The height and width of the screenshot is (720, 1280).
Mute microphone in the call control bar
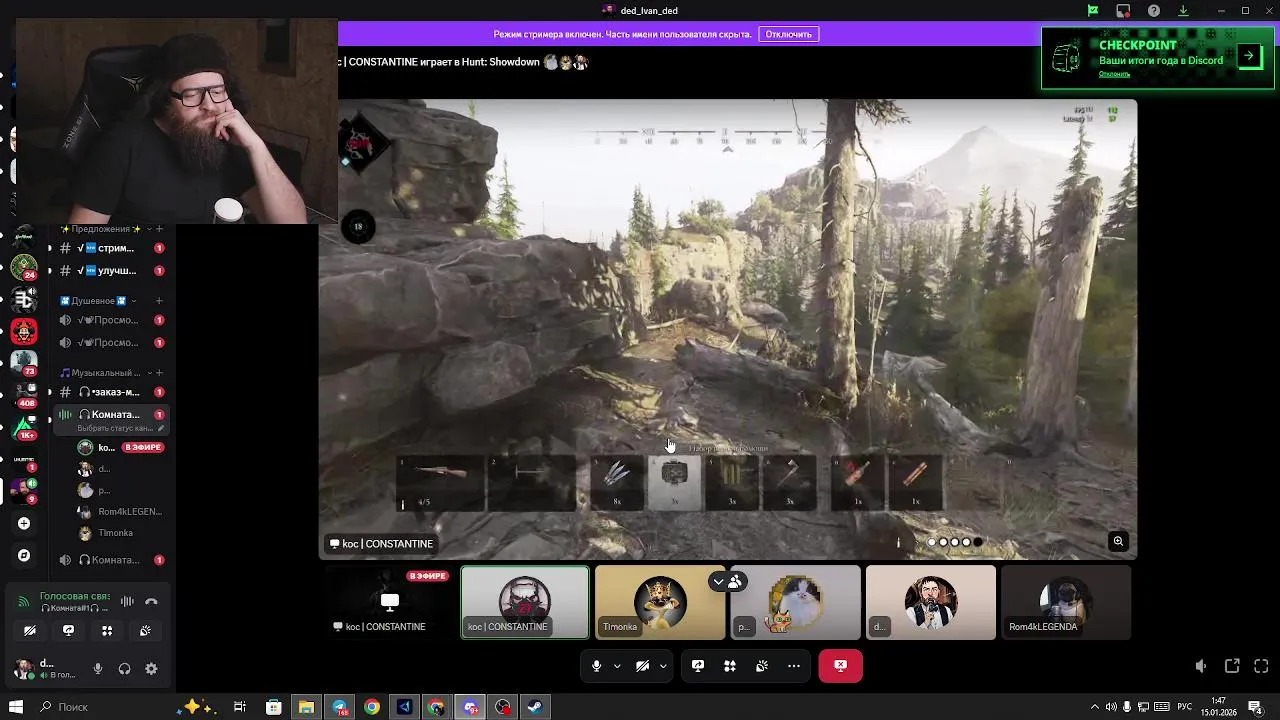596,666
